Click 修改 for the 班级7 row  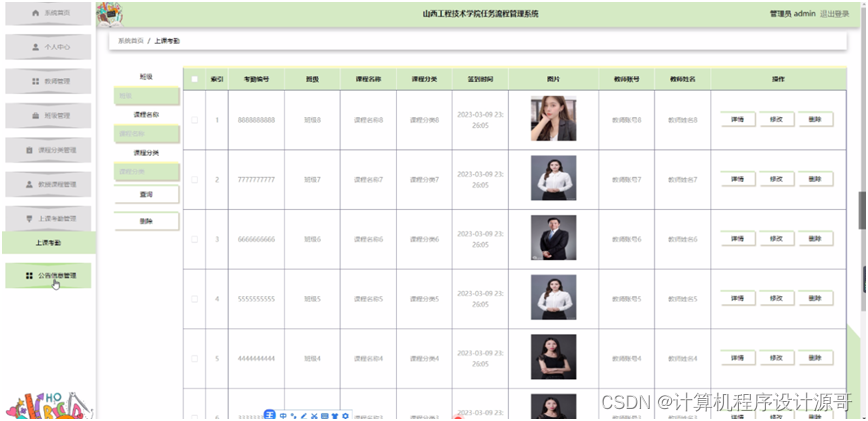click(776, 179)
